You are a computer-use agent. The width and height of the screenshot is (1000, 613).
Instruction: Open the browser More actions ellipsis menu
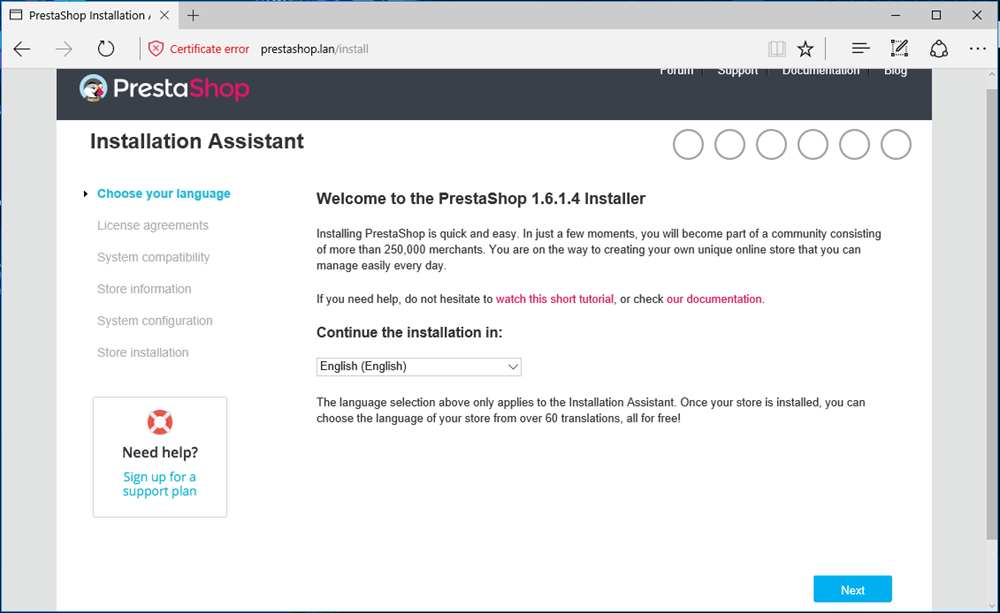tap(977, 49)
